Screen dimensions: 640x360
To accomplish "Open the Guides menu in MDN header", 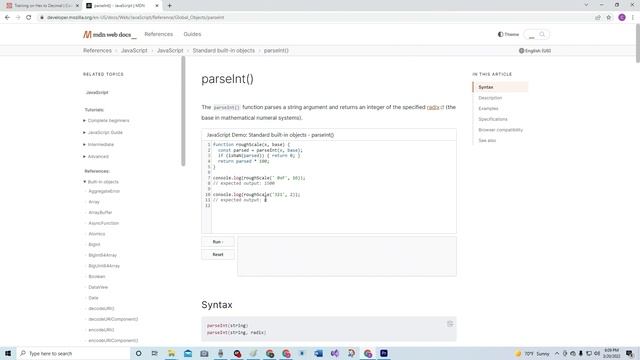I will coord(192,34).
